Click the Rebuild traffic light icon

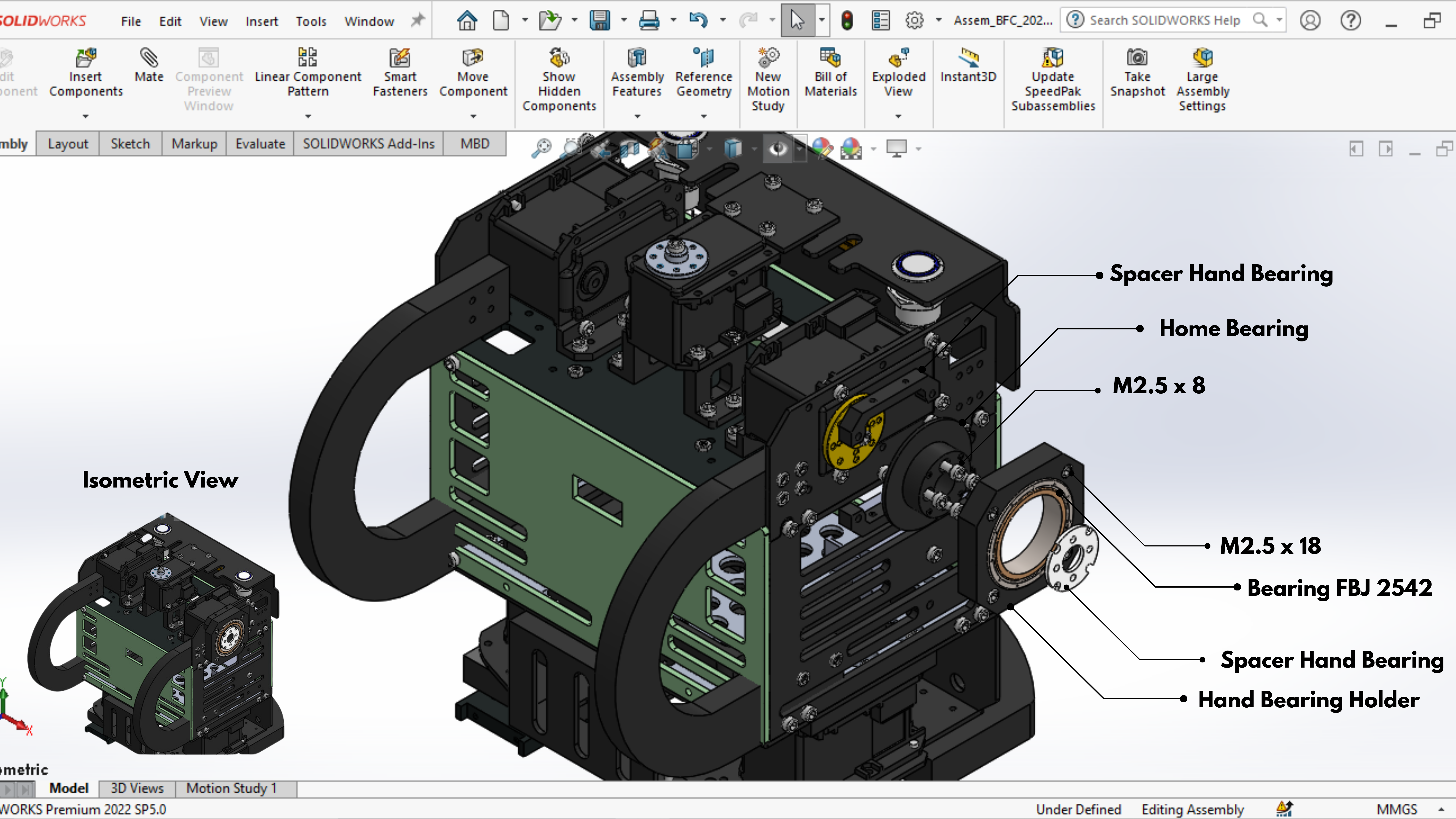(847, 20)
